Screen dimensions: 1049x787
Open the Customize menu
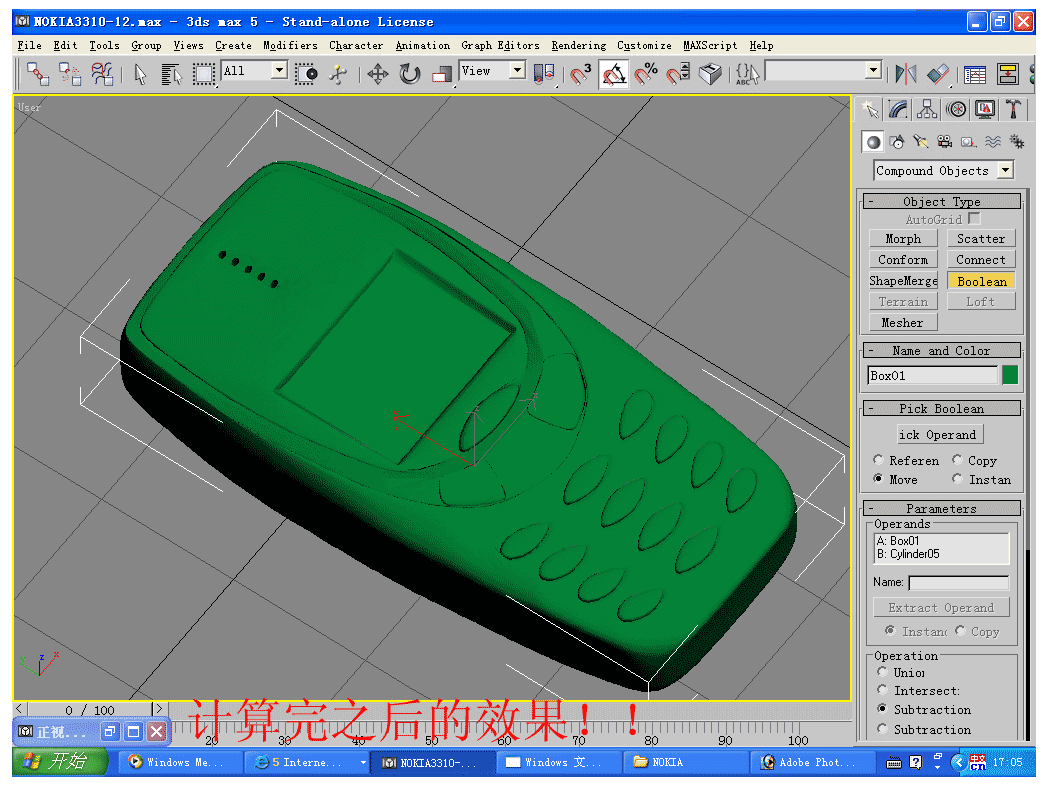644,46
